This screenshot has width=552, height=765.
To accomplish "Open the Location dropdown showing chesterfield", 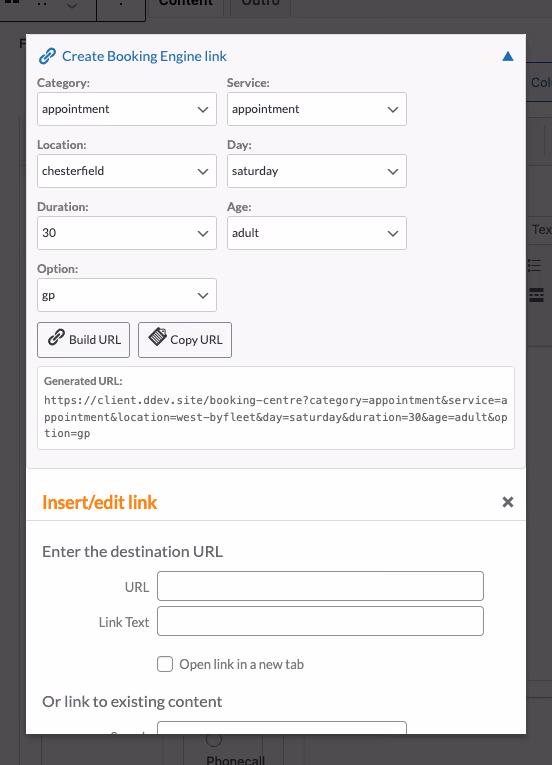I will (127, 171).
